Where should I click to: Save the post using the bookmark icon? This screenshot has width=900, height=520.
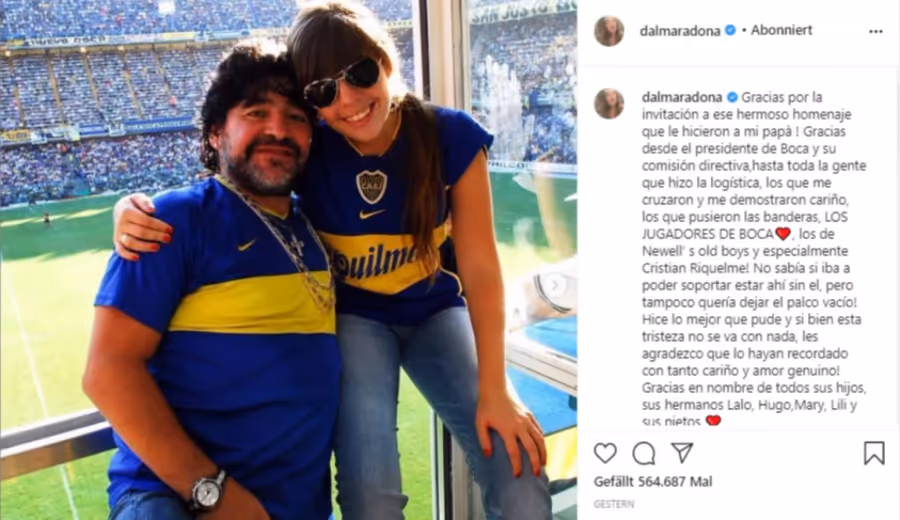coord(874,453)
